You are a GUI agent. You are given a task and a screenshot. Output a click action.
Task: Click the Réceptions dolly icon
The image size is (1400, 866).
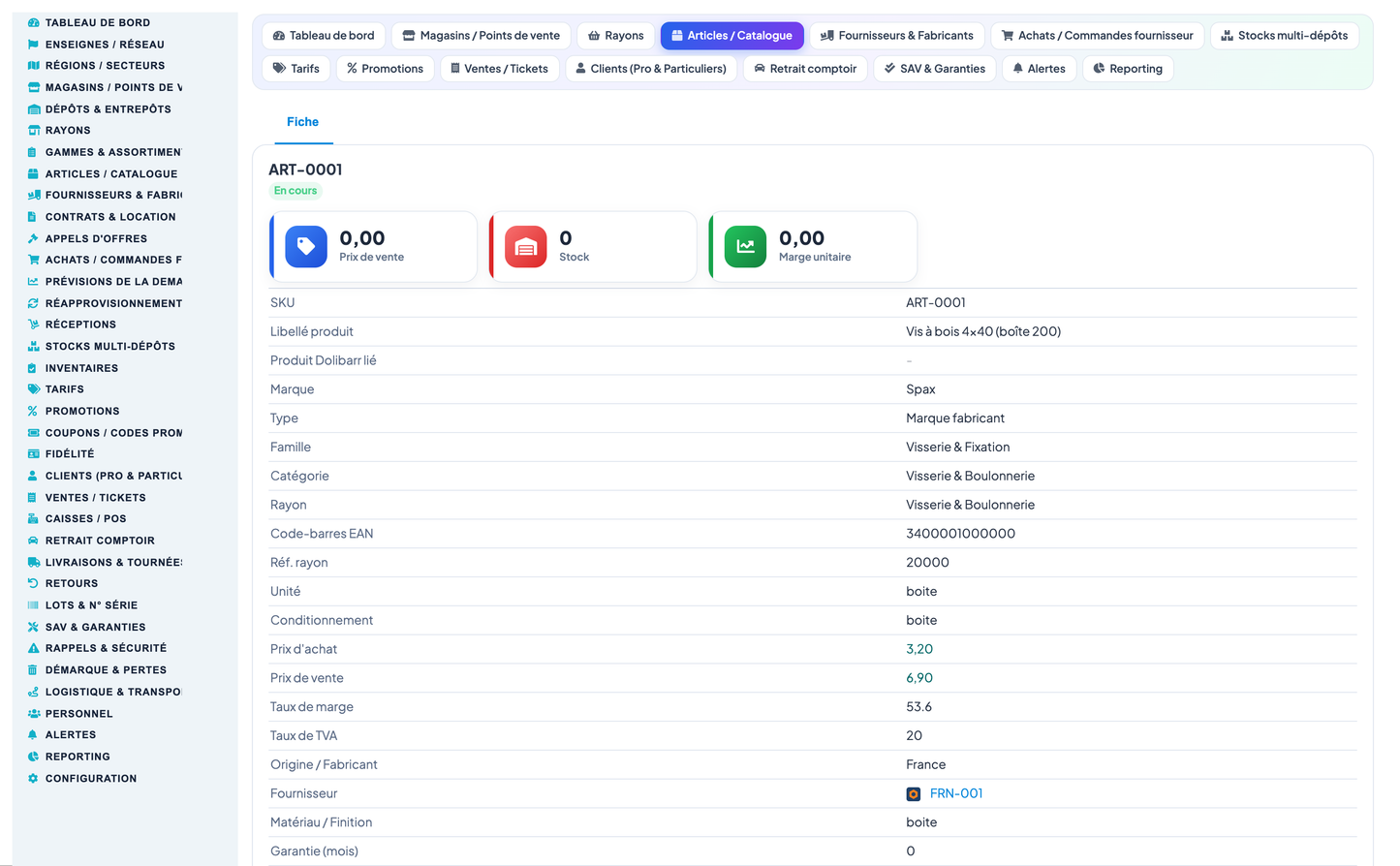(x=34, y=325)
